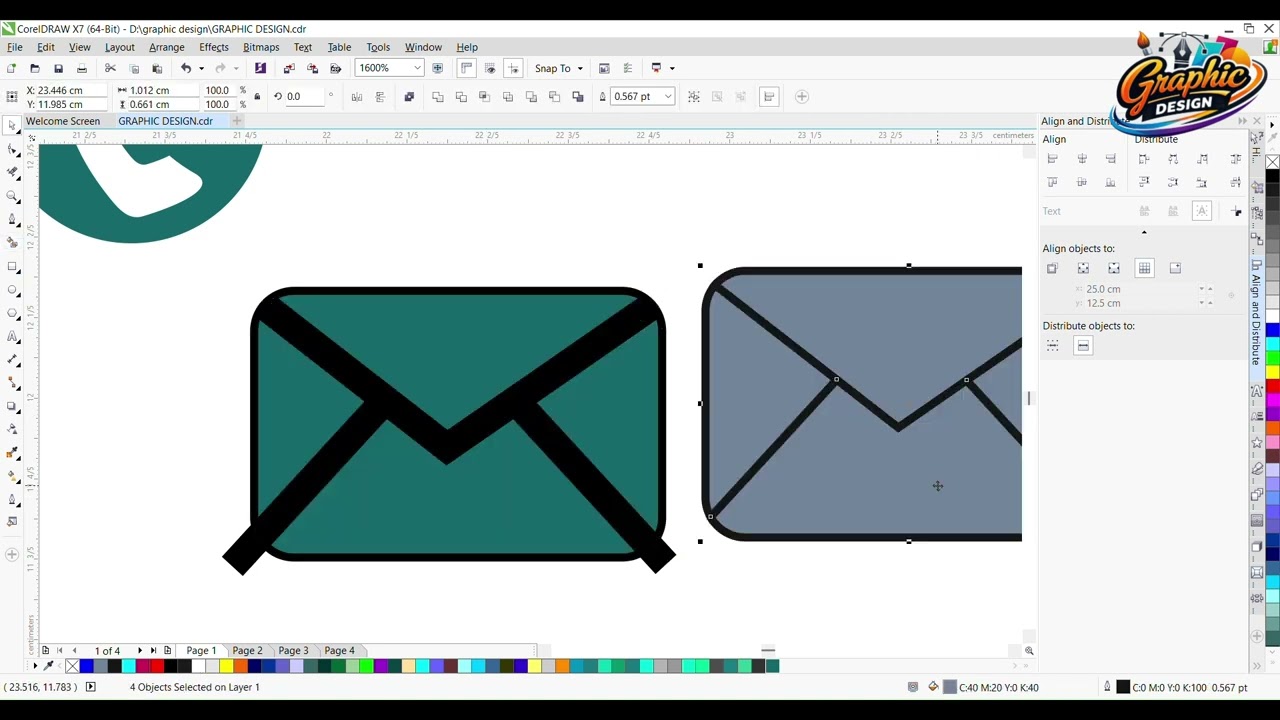Add new document tab plus button
The height and width of the screenshot is (720, 1280).
[x=237, y=121]
